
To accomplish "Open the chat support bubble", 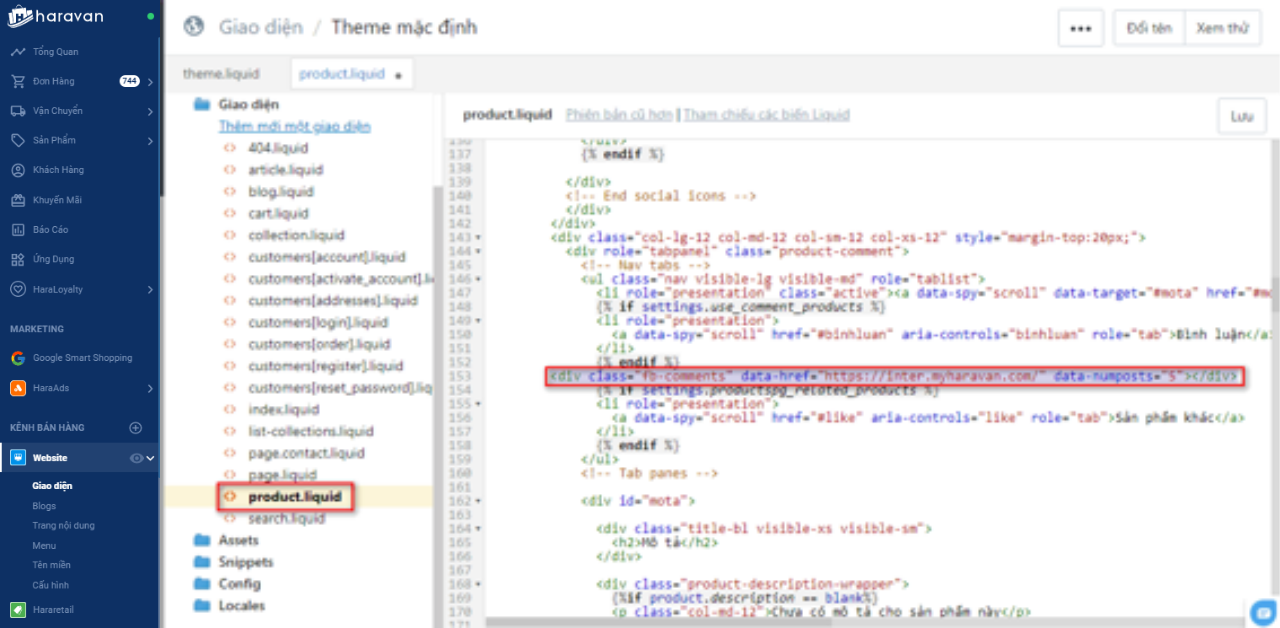I will pyautogui.click(x=1263, y=611).
